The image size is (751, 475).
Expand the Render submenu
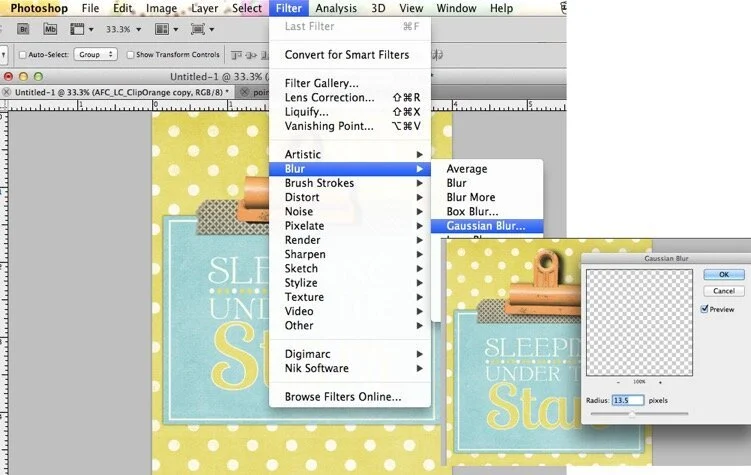pyautogui.click(x=350, y=240)
